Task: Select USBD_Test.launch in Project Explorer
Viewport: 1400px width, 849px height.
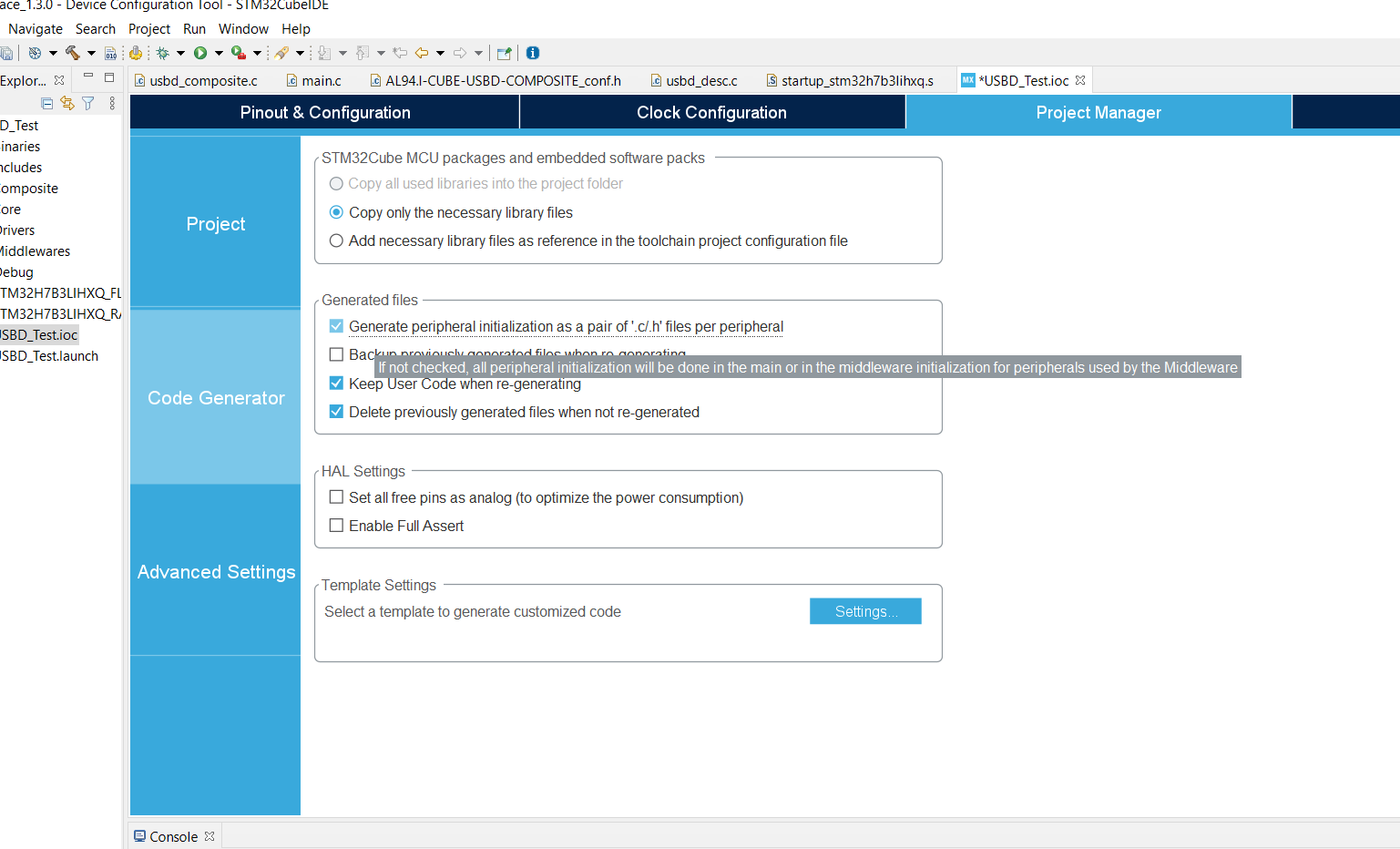Action: 49,356
